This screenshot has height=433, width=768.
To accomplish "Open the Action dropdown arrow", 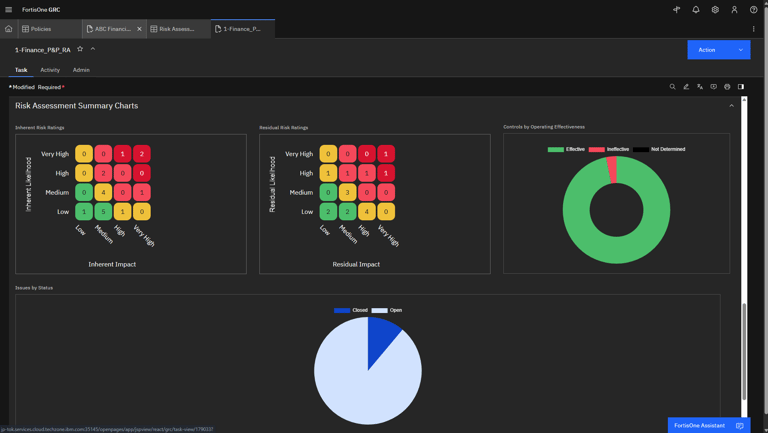I will click(741, 50).
